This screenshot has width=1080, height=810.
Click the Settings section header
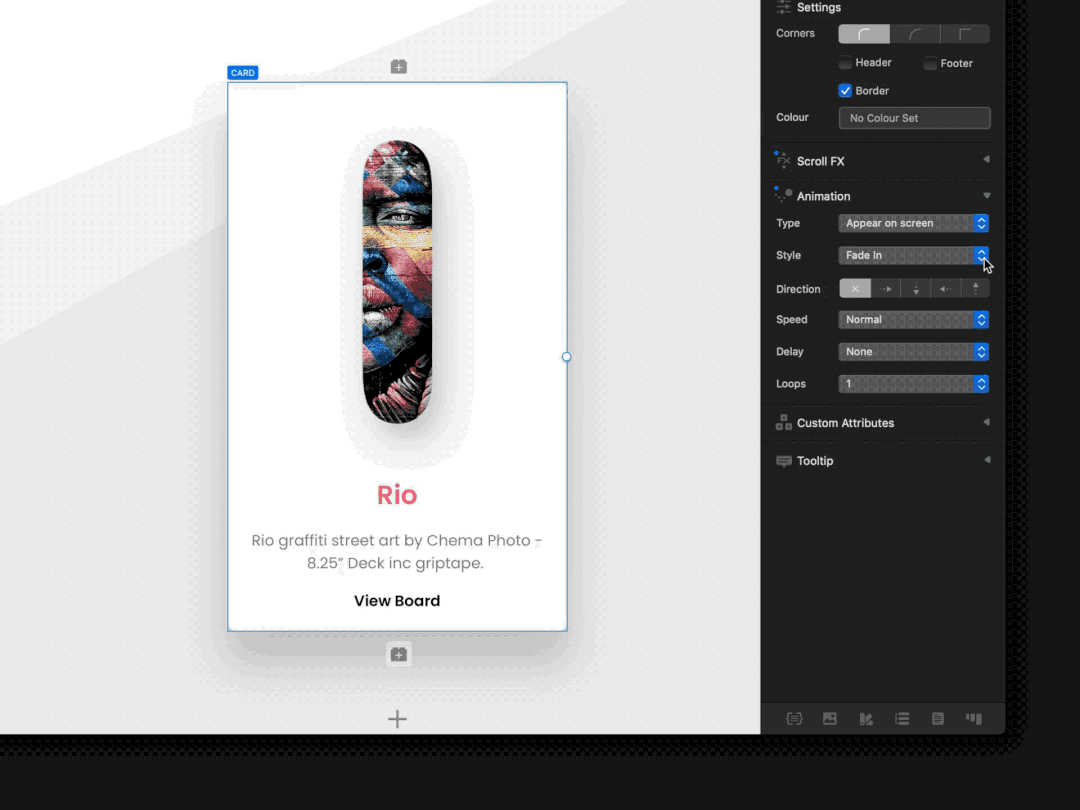819,8
